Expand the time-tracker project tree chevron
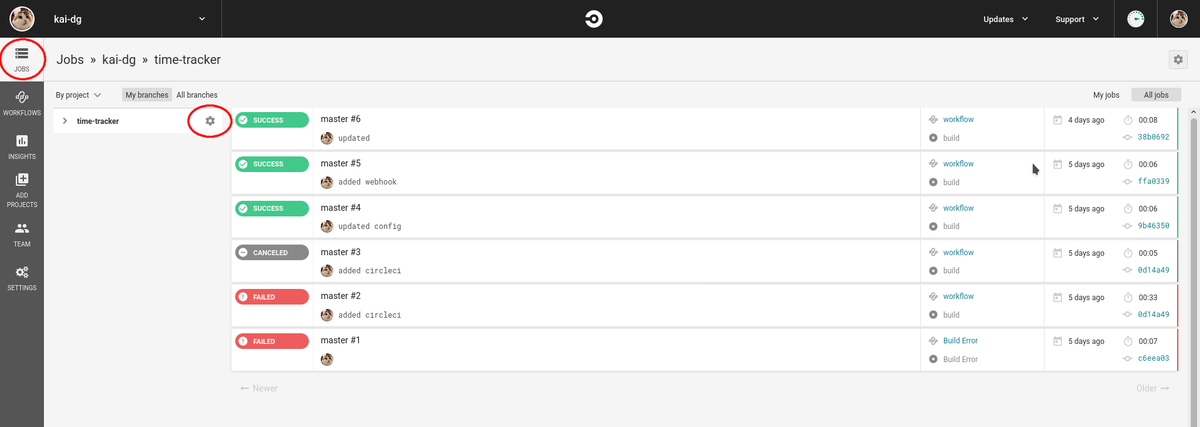This screenshot has width=1200, height=427. click(x=65, y=120)
